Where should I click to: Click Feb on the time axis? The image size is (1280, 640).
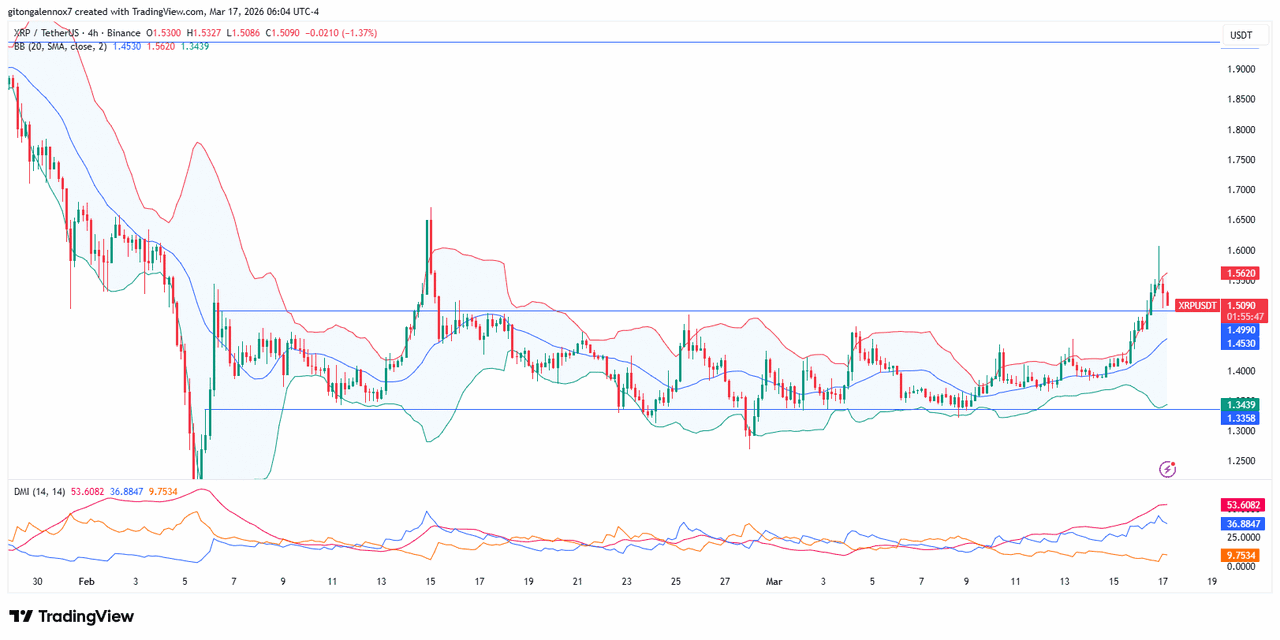pyautogui.click(x=85, y=581)
